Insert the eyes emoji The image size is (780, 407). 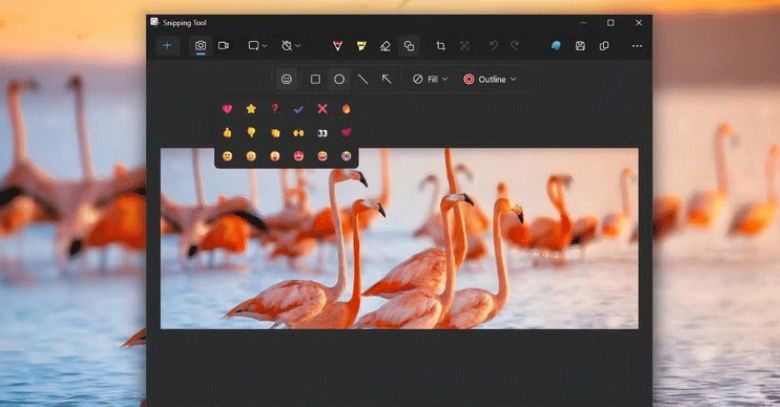[x=322, y=132]
